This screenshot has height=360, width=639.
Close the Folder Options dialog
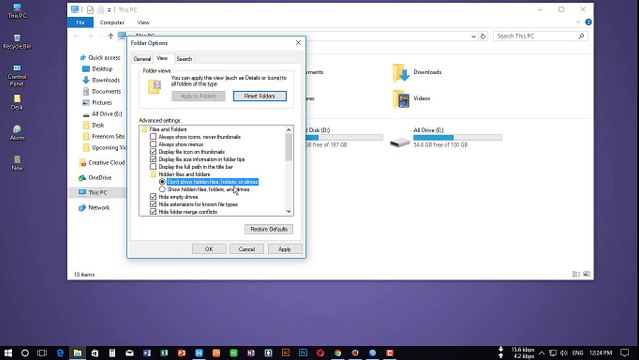298,42
